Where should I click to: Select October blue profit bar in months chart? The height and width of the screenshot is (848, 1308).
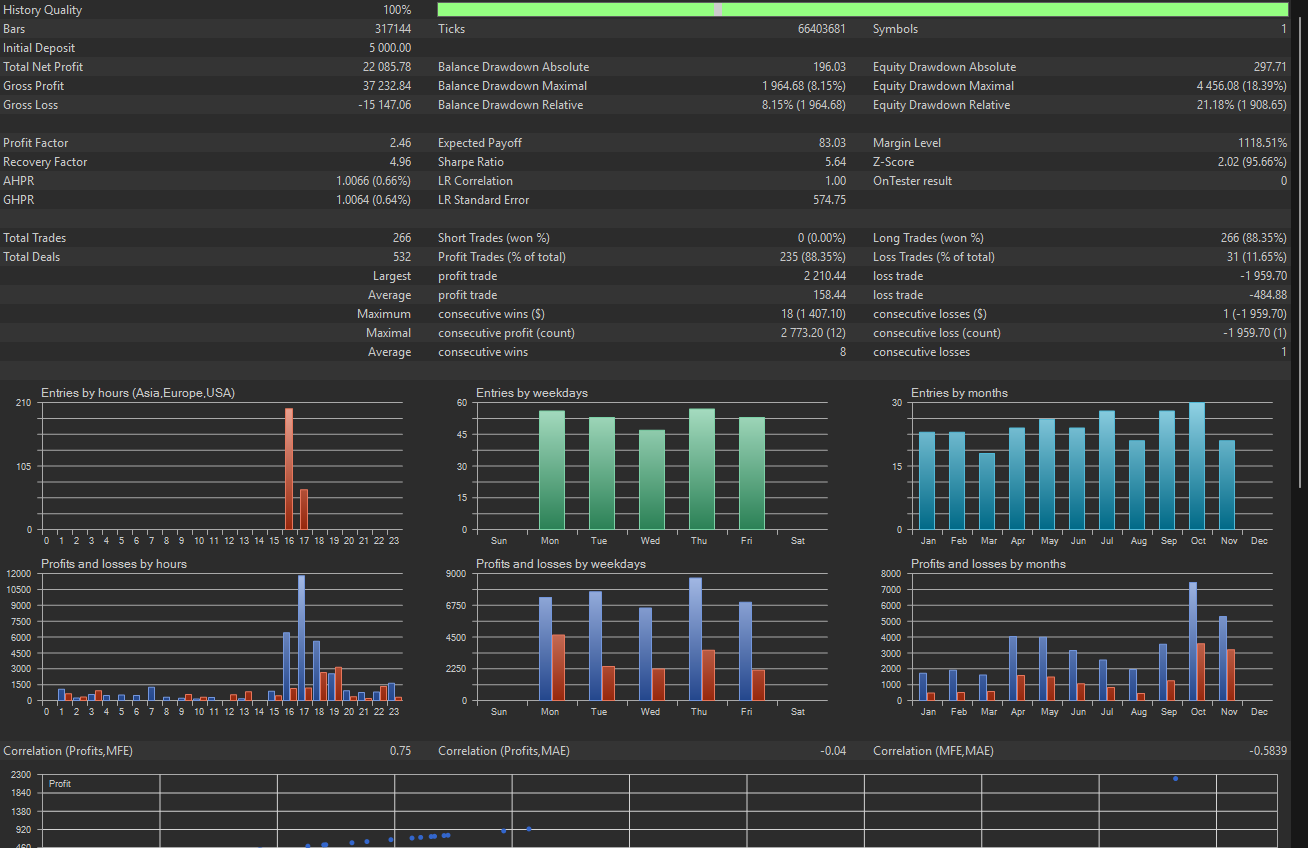tap(1192, 640)
